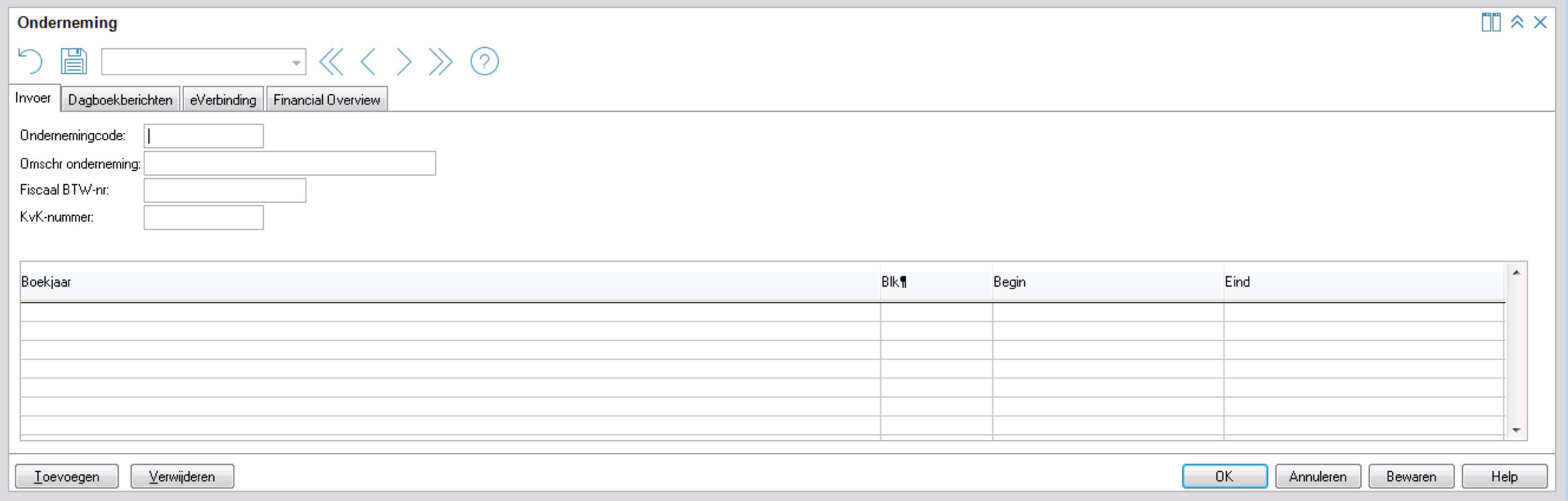This screenshot has height=501, width=1568.
Task: Click the Verwijderen button
Action: coord(182,476)
